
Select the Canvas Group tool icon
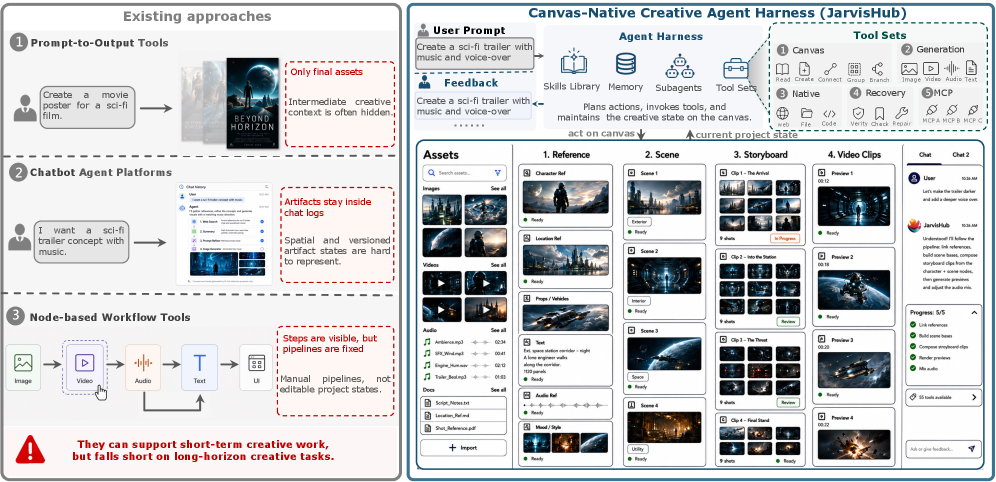coord(854,69)
